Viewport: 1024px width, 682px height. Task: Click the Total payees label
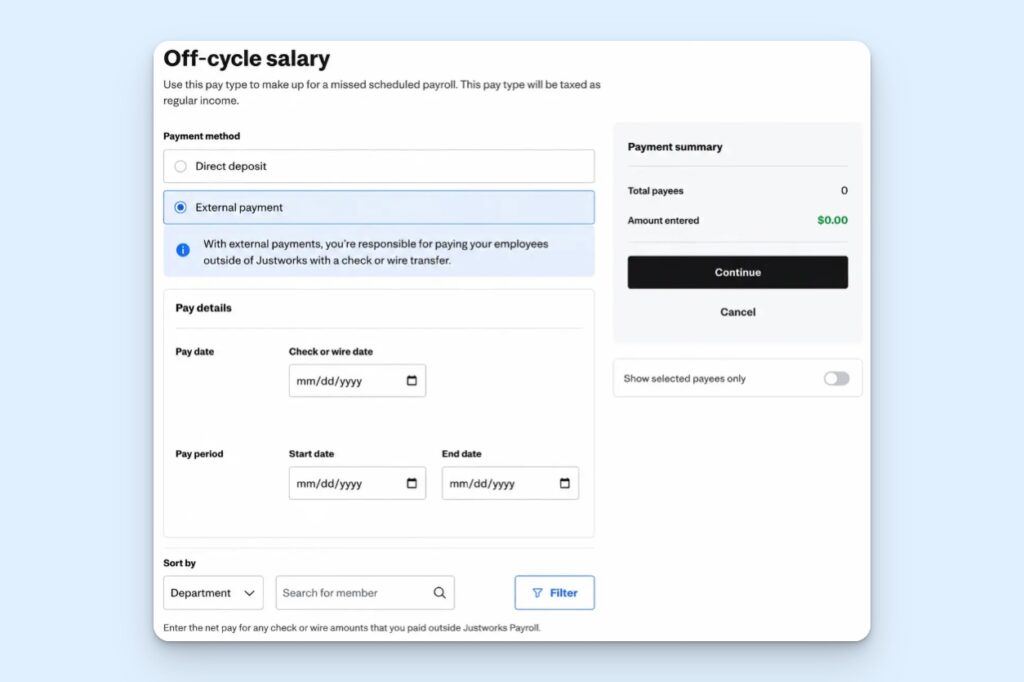[656, 191]
